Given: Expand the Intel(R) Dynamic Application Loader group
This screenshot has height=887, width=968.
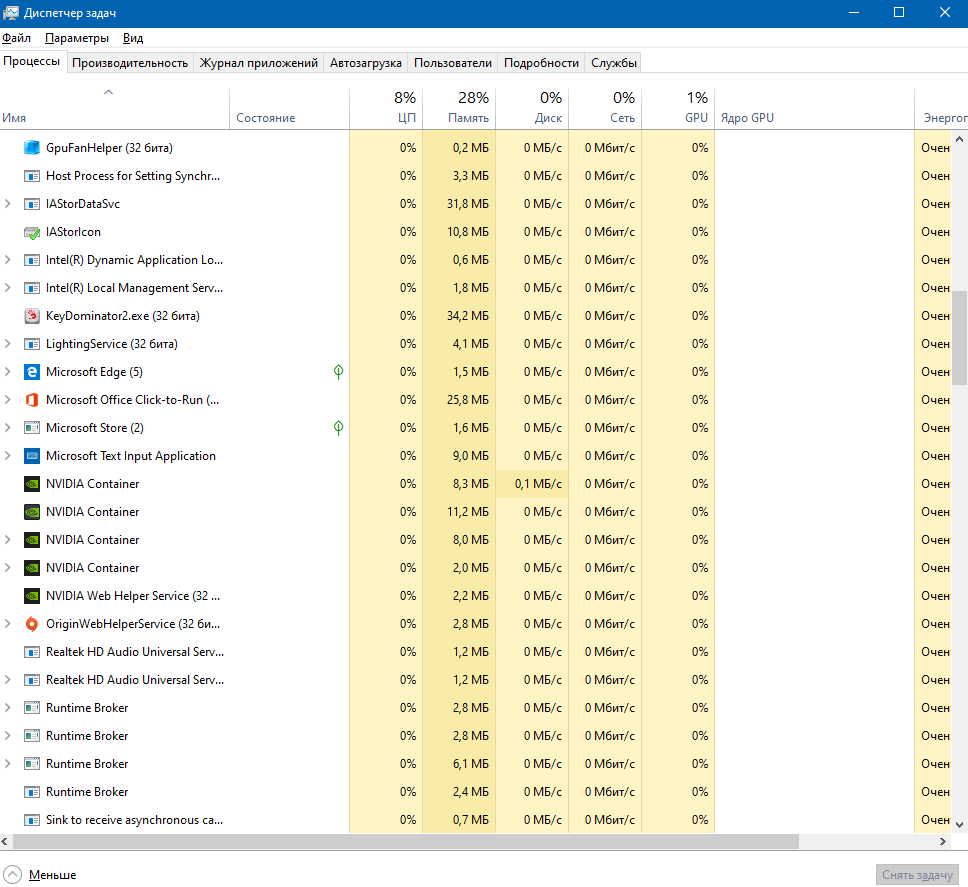Looking at the screenshot, I should (7, 260).
